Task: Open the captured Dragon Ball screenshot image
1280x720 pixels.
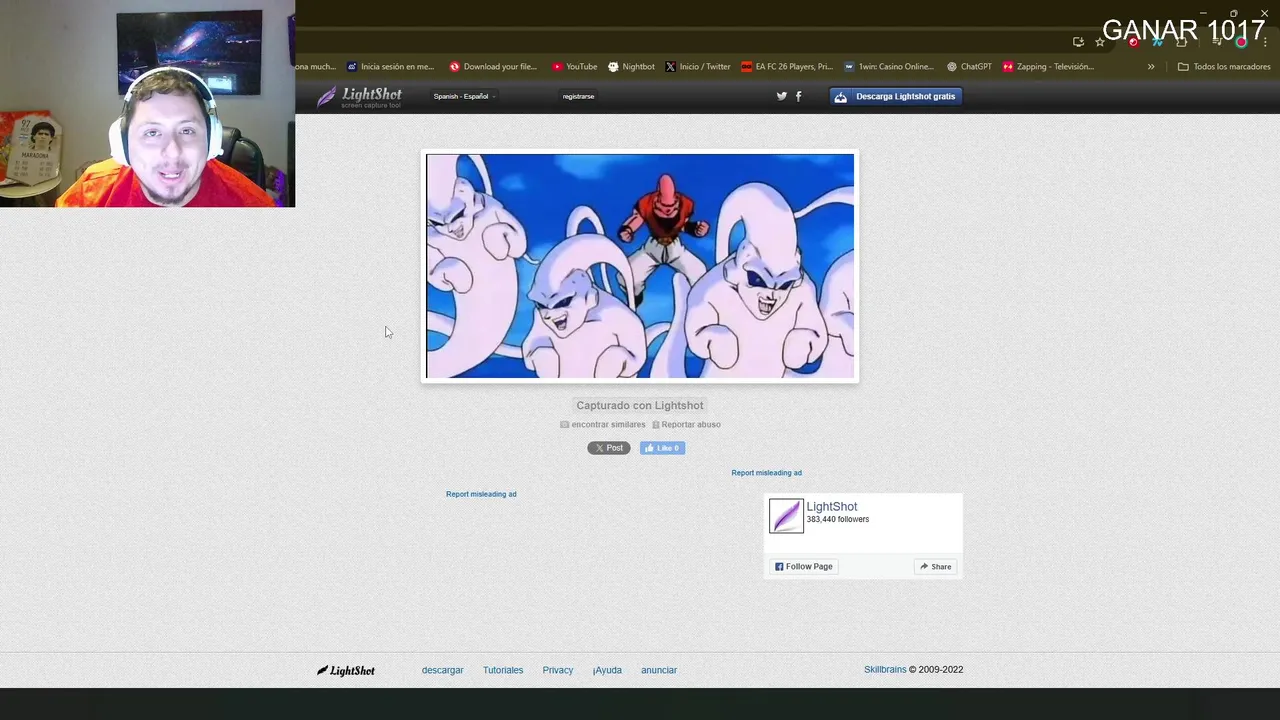Action: pos(640,266)
